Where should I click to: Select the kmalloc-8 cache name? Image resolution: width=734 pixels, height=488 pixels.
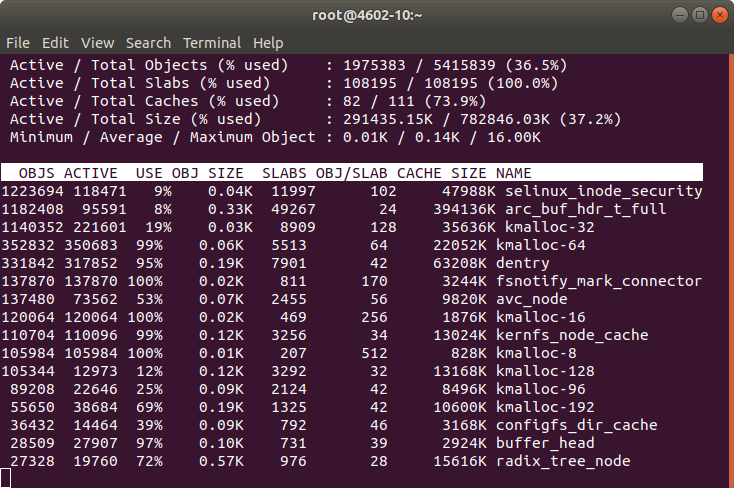tap(536, 353)
